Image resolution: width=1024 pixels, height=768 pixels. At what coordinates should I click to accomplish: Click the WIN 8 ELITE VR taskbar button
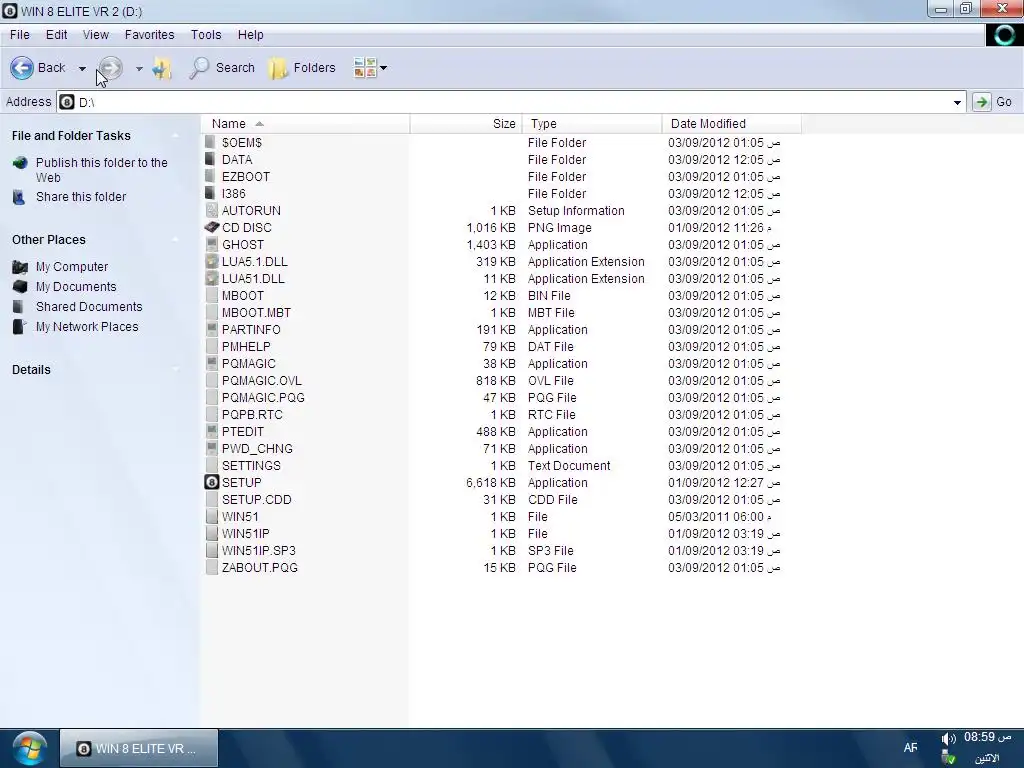(138, 748)
